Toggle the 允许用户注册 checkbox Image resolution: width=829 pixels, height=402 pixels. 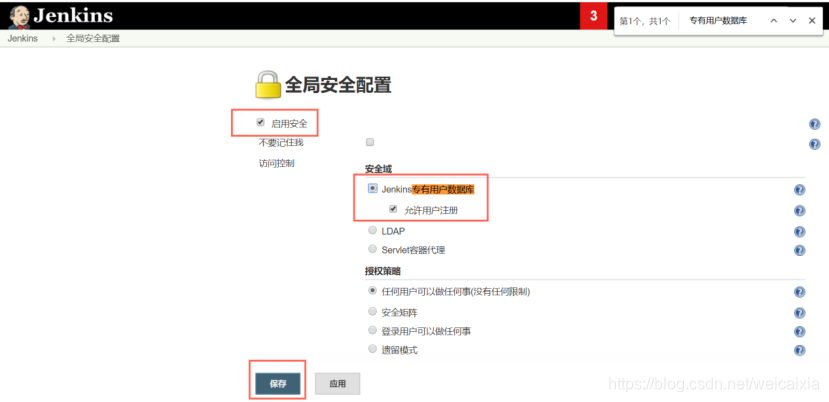click(393, 209)
